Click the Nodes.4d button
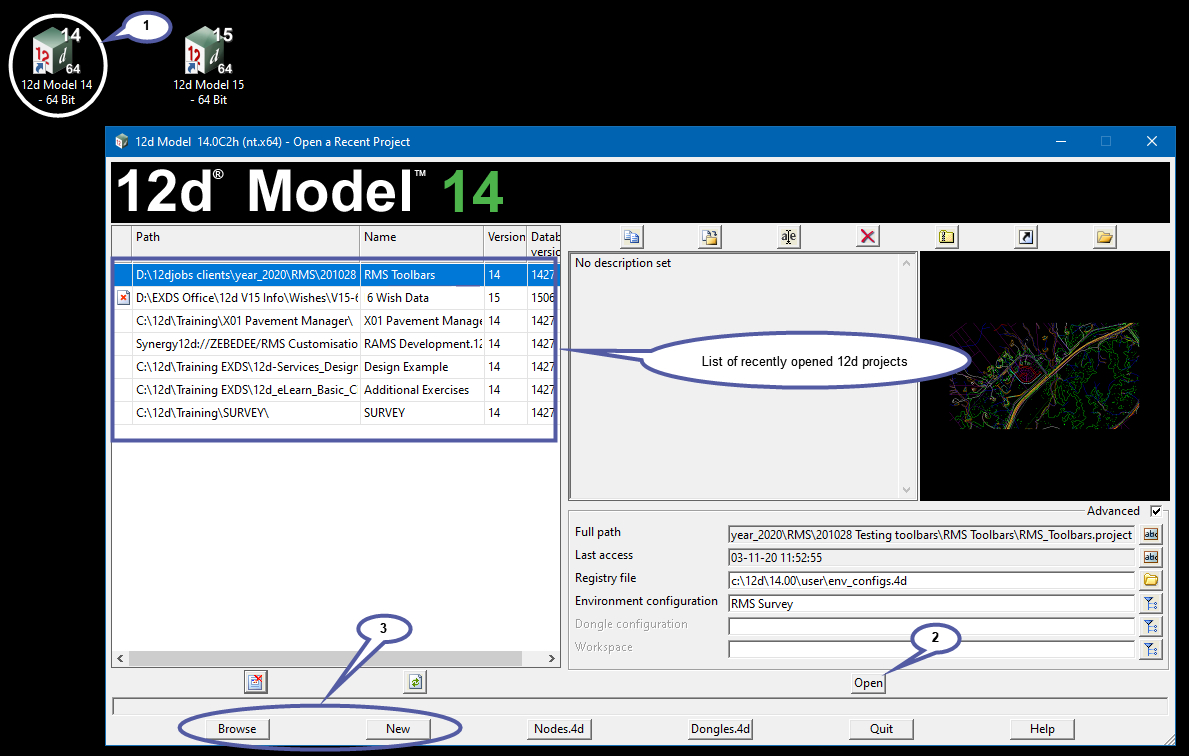The height and width of the screenshot is (756, 1189). [559, 729]
